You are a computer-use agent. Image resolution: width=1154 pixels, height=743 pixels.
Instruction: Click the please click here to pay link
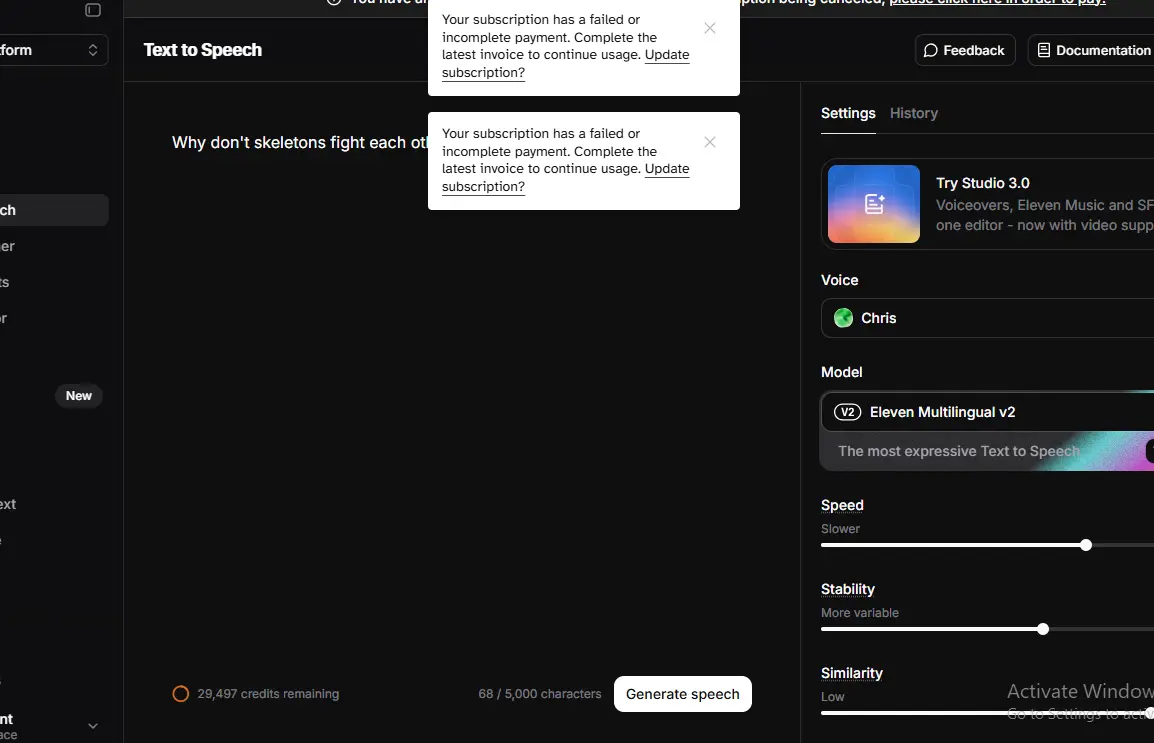[x=997, y=2]
